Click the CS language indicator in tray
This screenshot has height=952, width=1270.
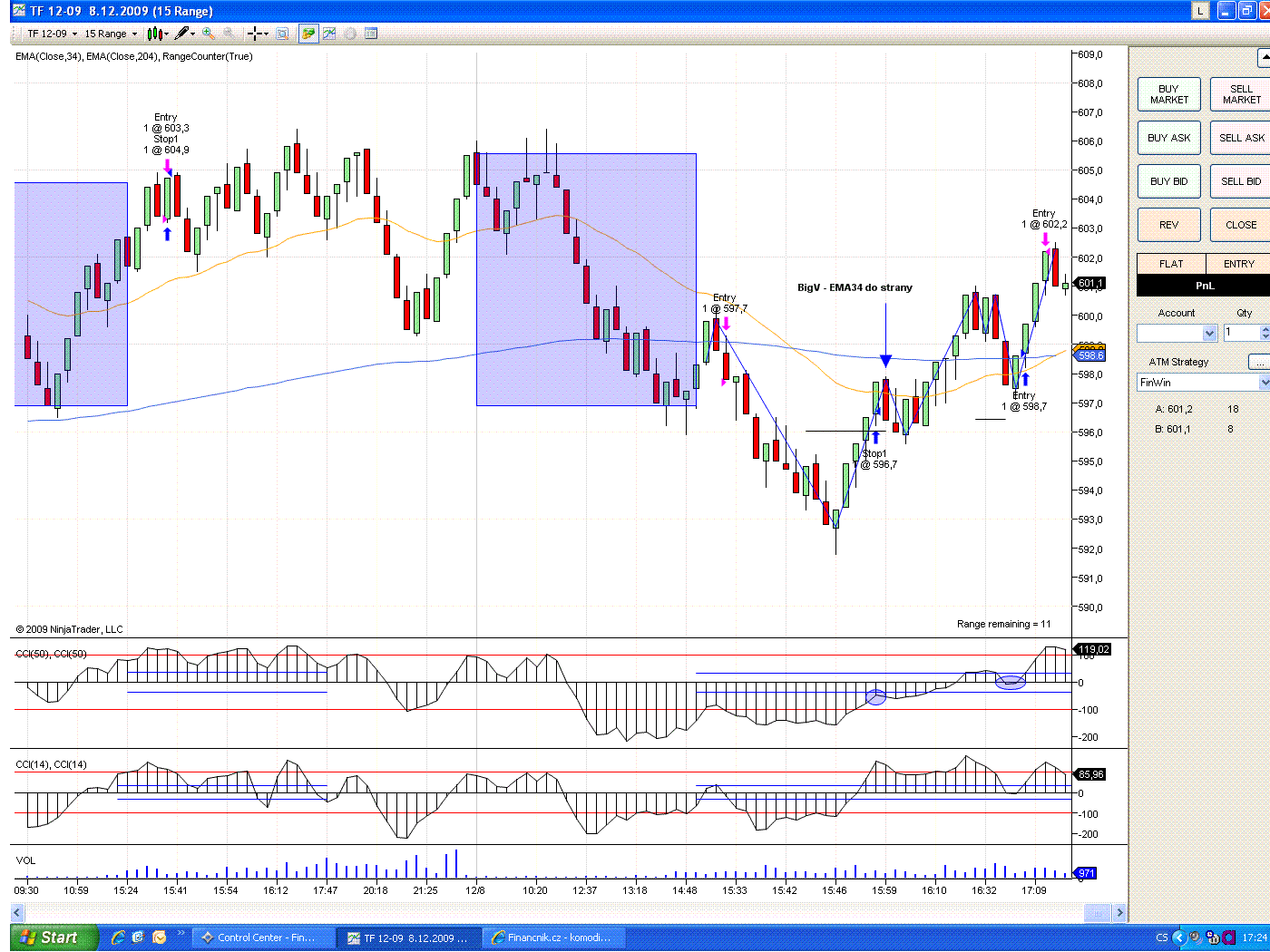[x=1162, y=937]
